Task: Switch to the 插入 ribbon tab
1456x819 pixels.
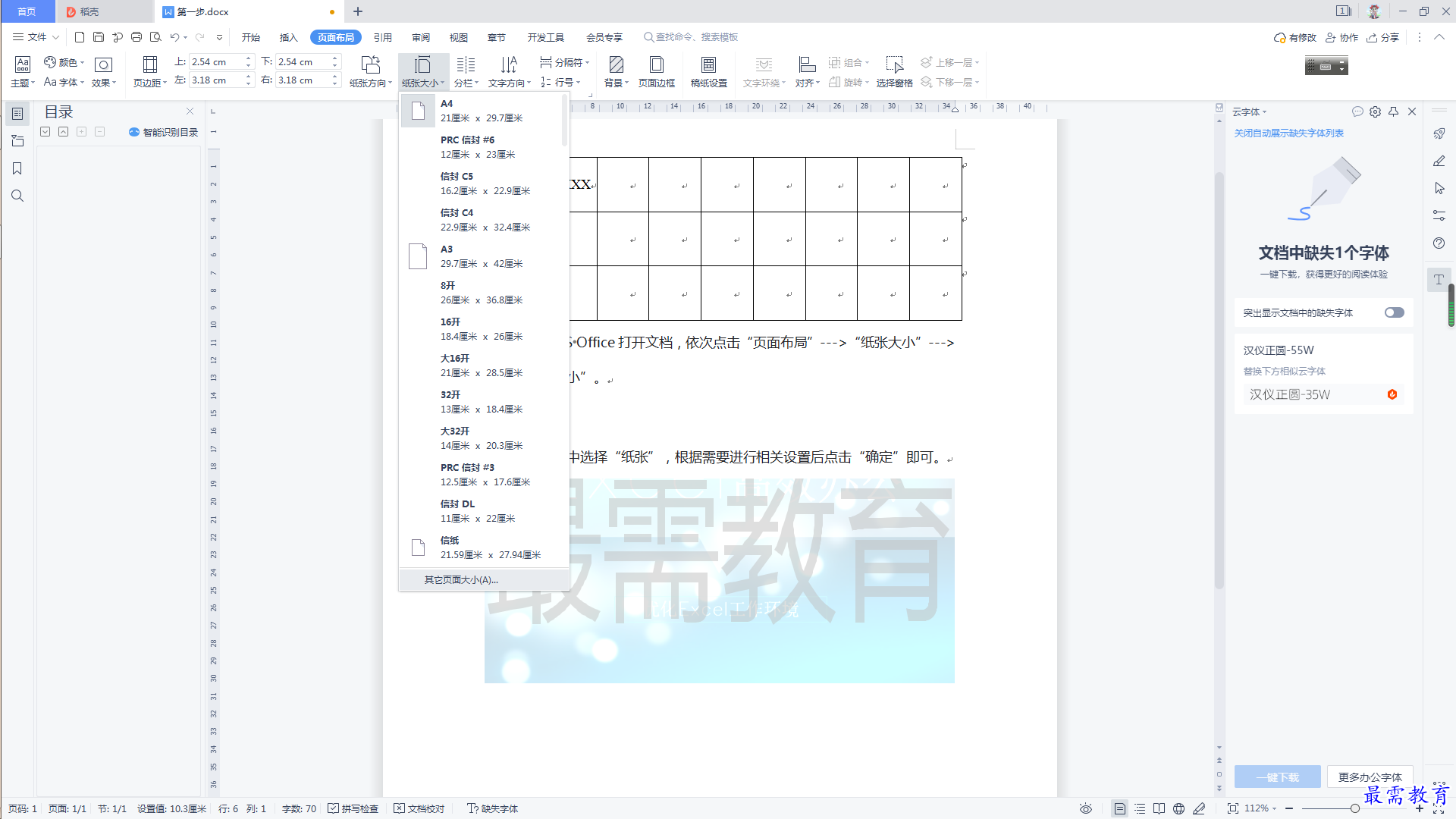Action: click(x=288, y=37)
